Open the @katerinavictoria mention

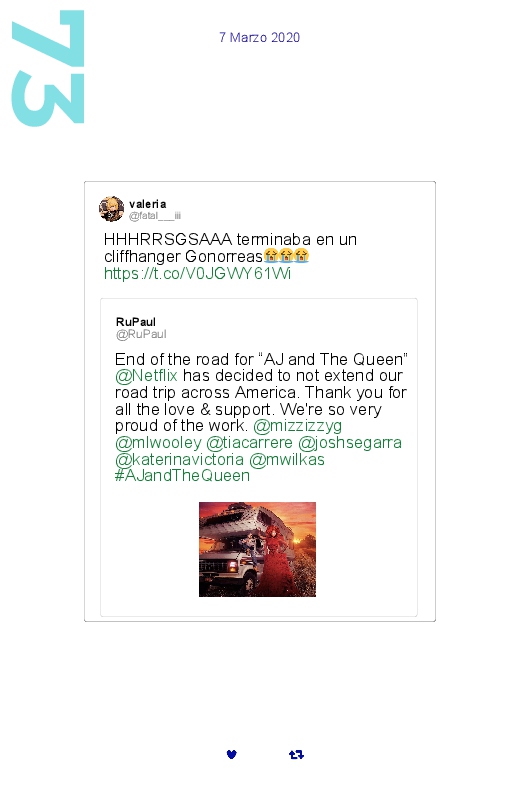tap(179, 459)
